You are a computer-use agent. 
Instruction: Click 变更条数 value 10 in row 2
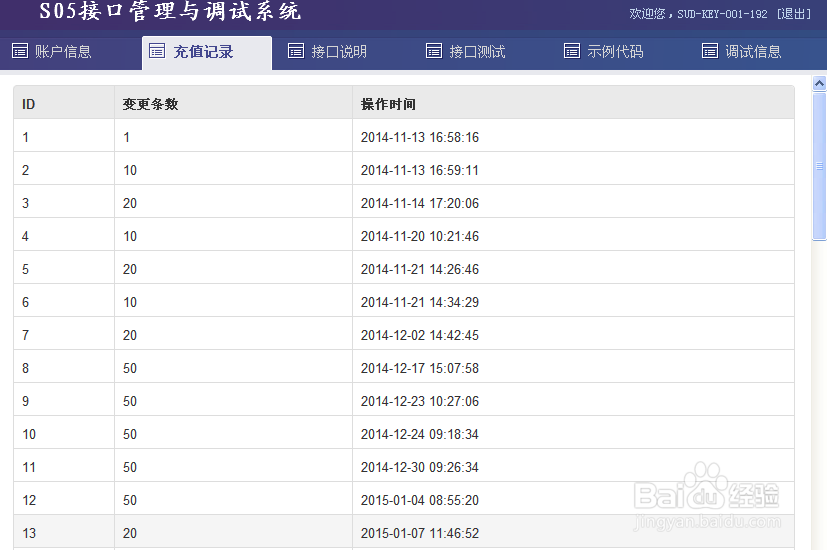pyautogui.click(x=130, y=170)
